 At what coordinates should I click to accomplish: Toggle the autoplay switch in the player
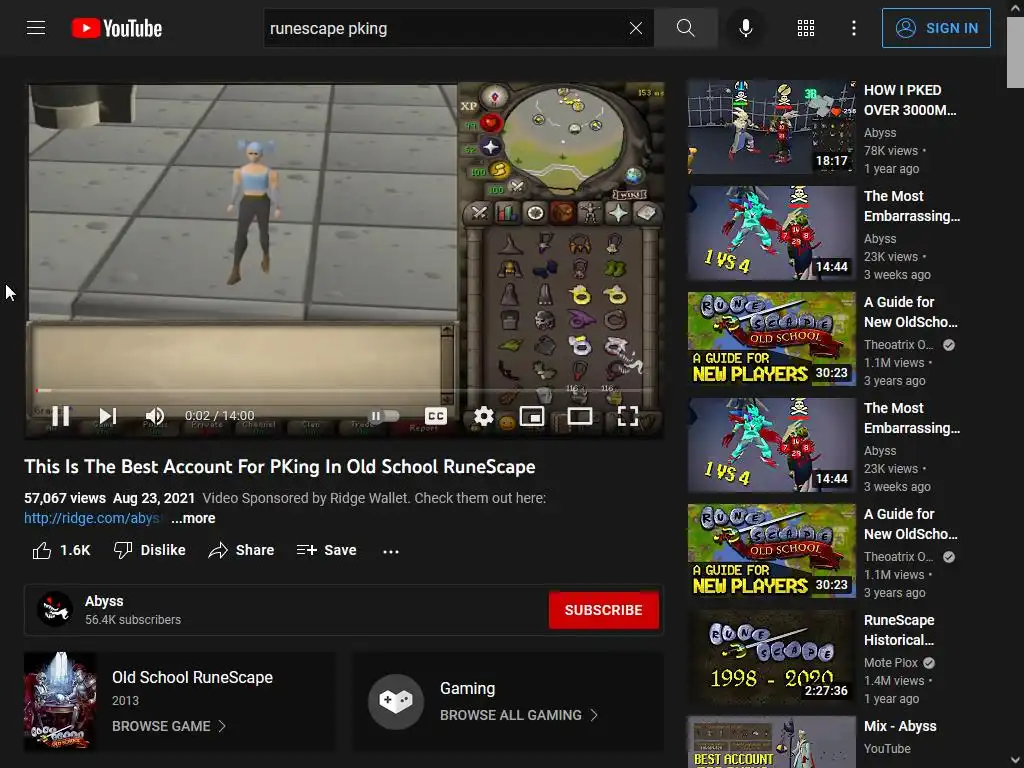(x=385, y=416)
